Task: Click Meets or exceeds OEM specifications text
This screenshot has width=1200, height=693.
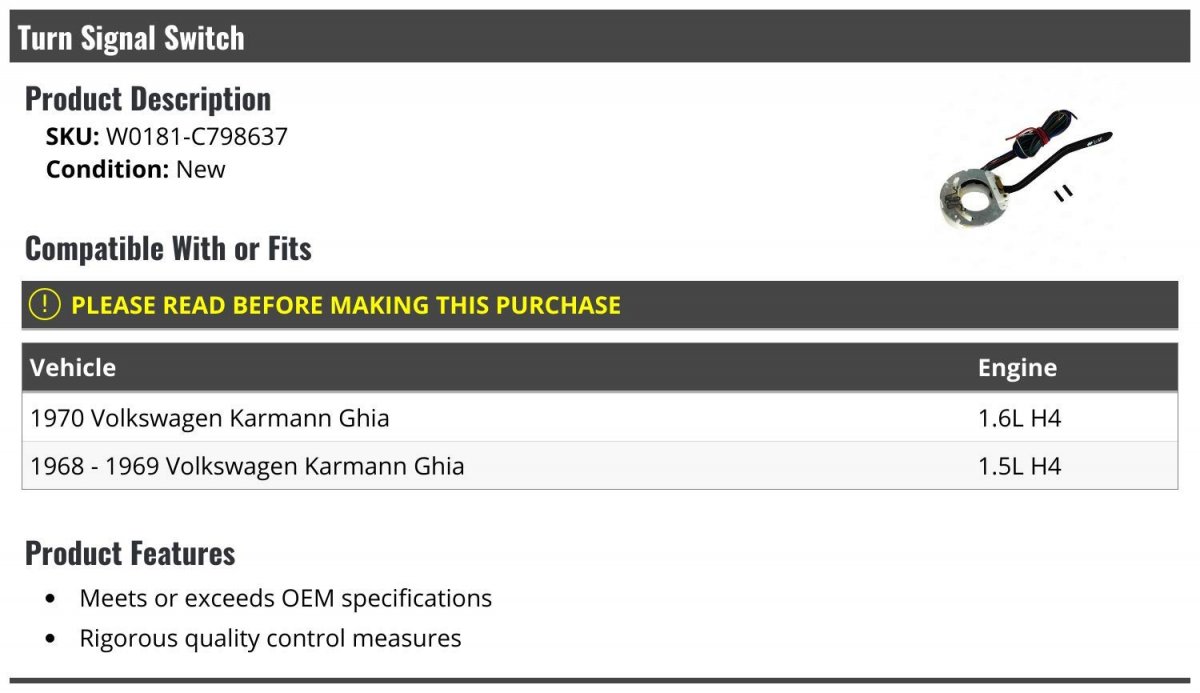Action: [x=285, y=598]
